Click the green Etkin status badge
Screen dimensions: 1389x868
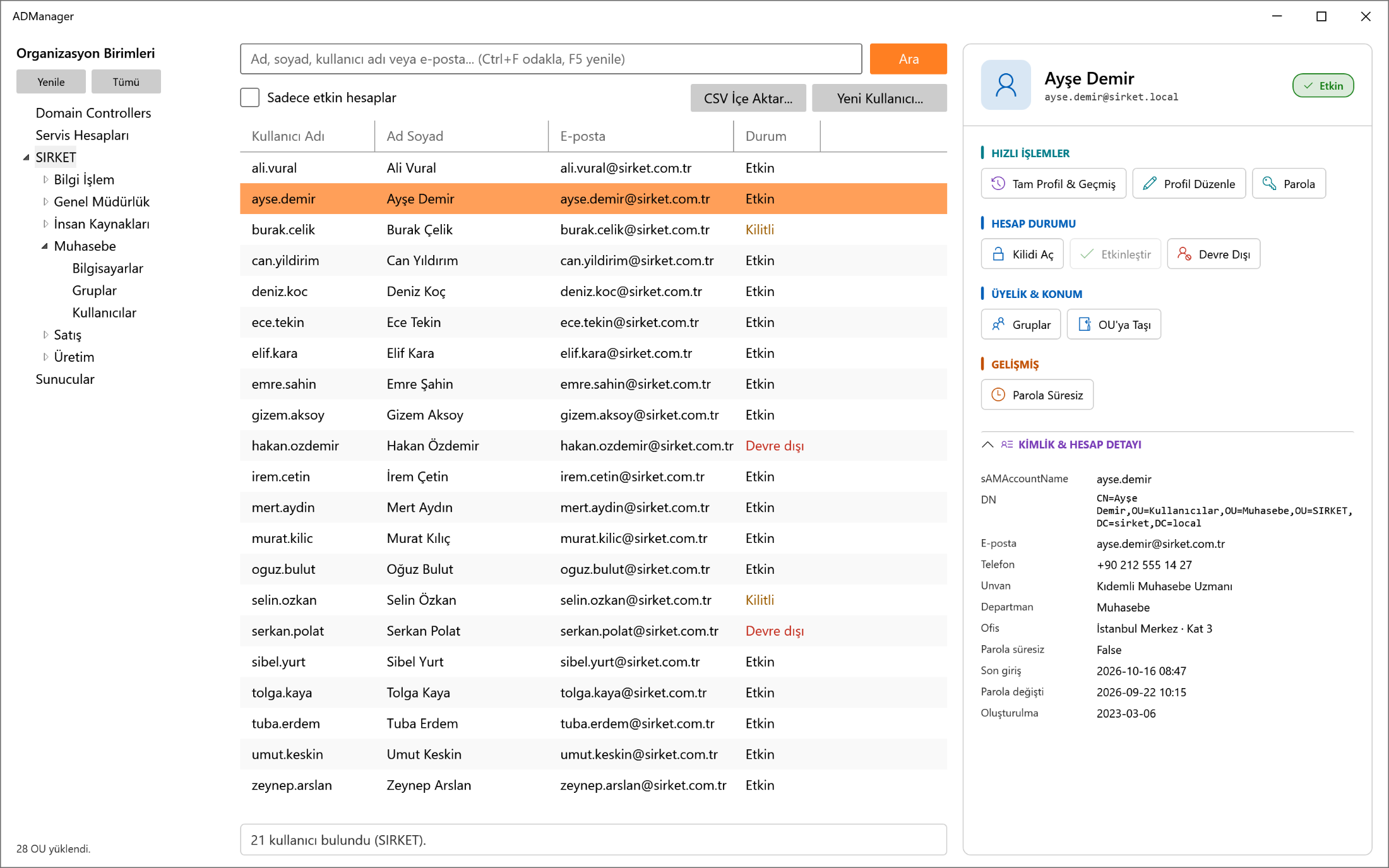[x=1323, y=86]
